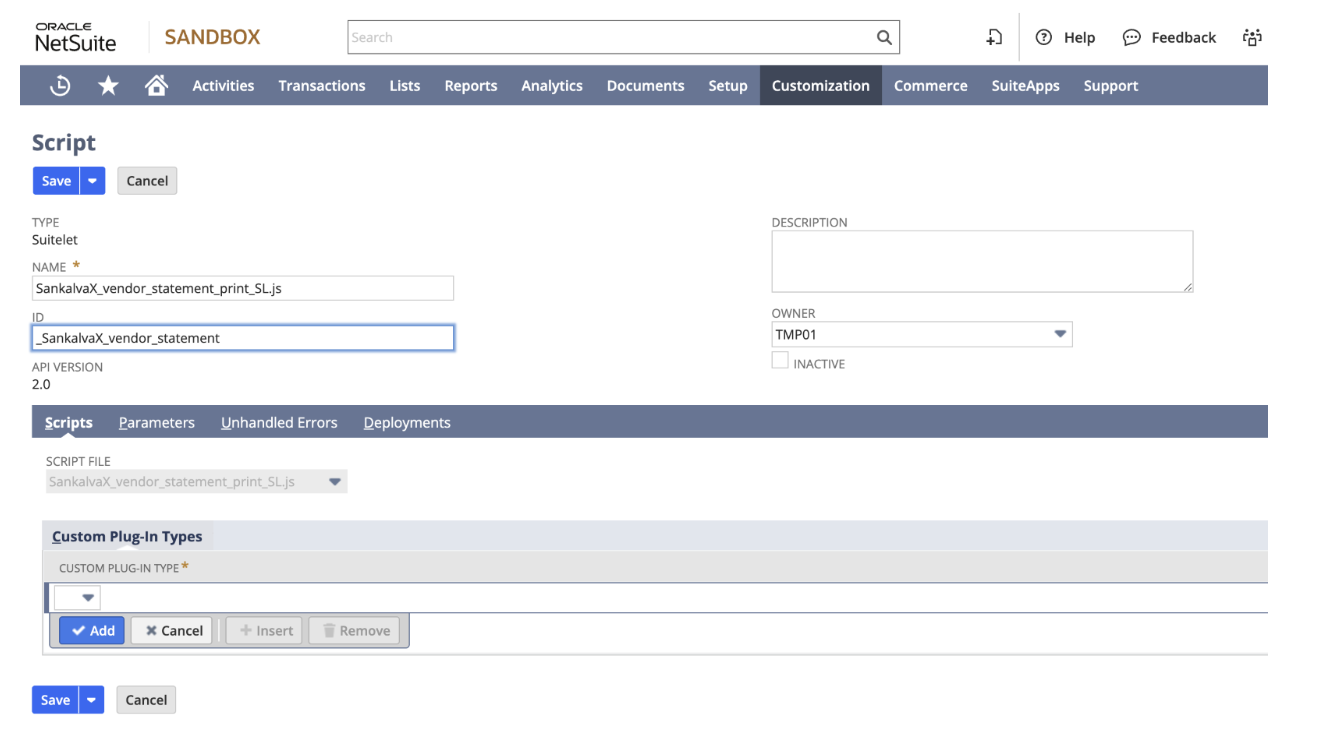1320x738 pixels.
Task: Open the Lists menu
Action: (x=405, y=86)
